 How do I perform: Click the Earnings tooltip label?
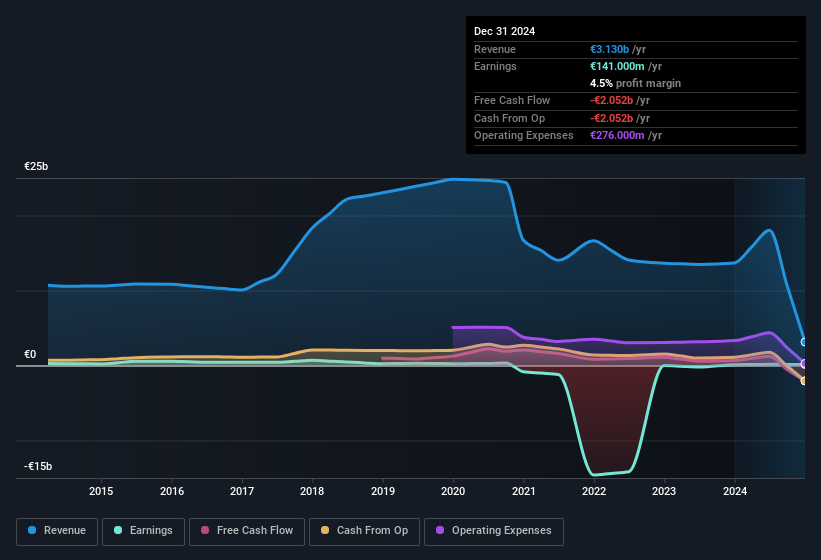[x=495, y=66]
